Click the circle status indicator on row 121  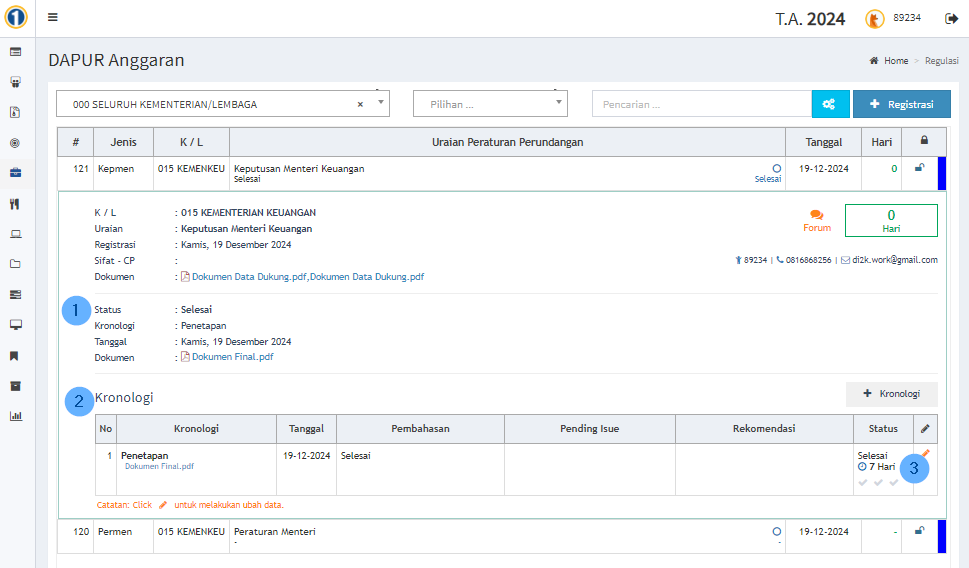[x=776, y=168]
